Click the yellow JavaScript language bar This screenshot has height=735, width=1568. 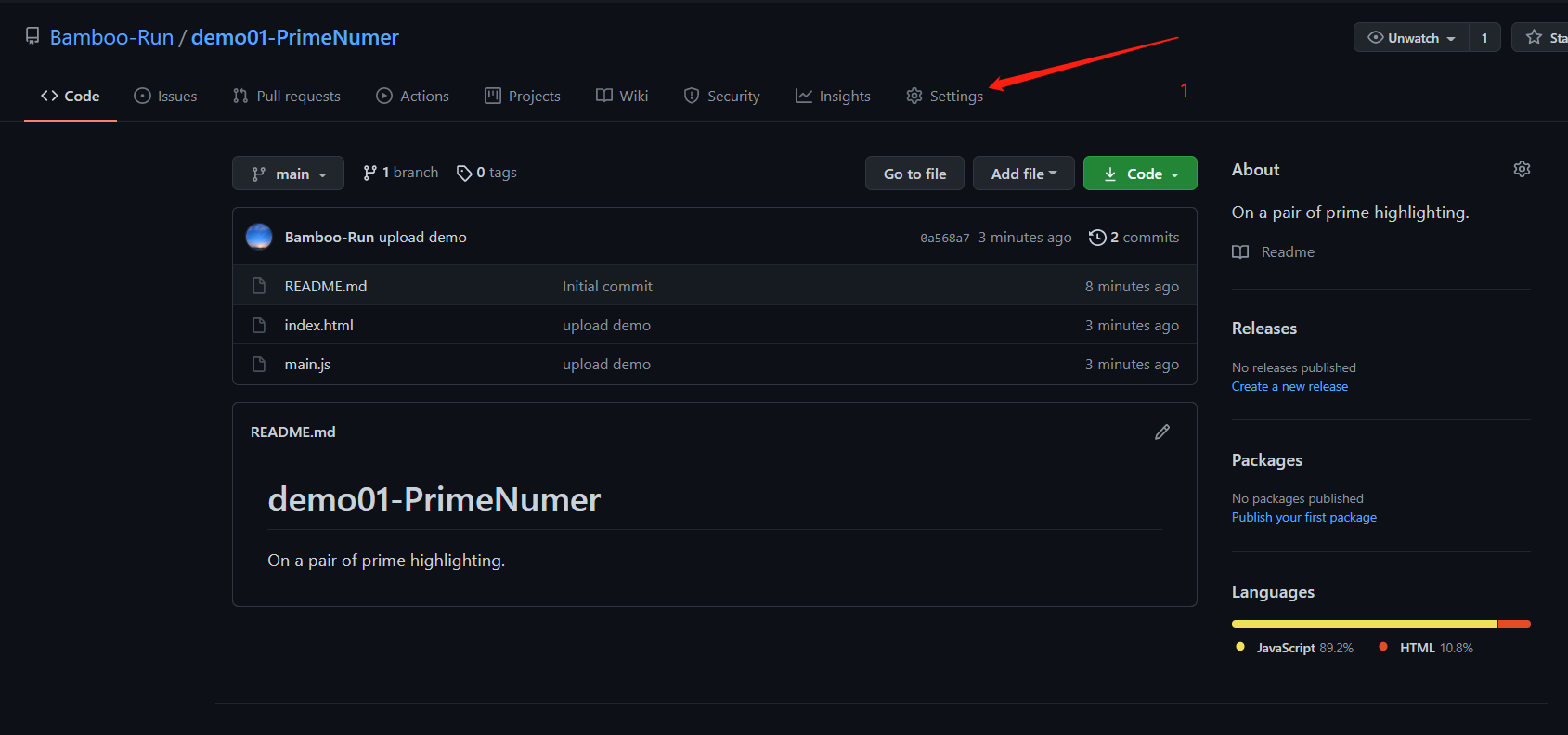1364,625
